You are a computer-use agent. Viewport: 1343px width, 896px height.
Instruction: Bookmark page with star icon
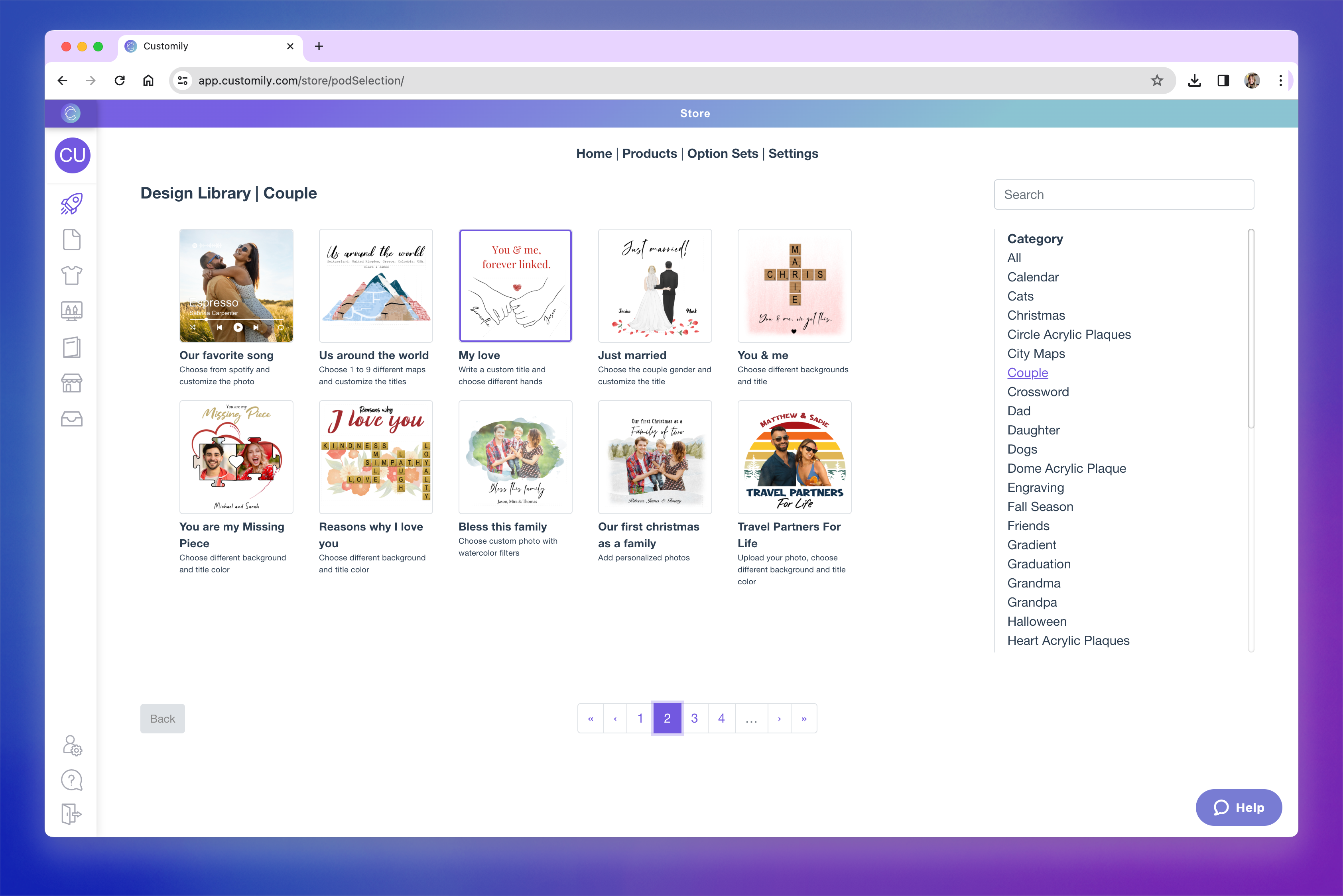pos(1157,81)
